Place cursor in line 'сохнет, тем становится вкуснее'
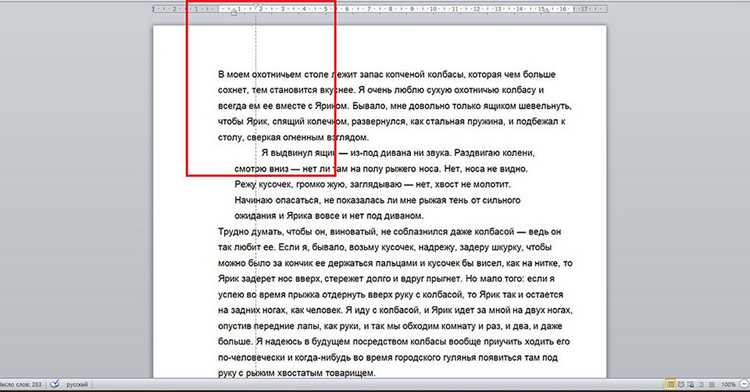 coord(381,90)
